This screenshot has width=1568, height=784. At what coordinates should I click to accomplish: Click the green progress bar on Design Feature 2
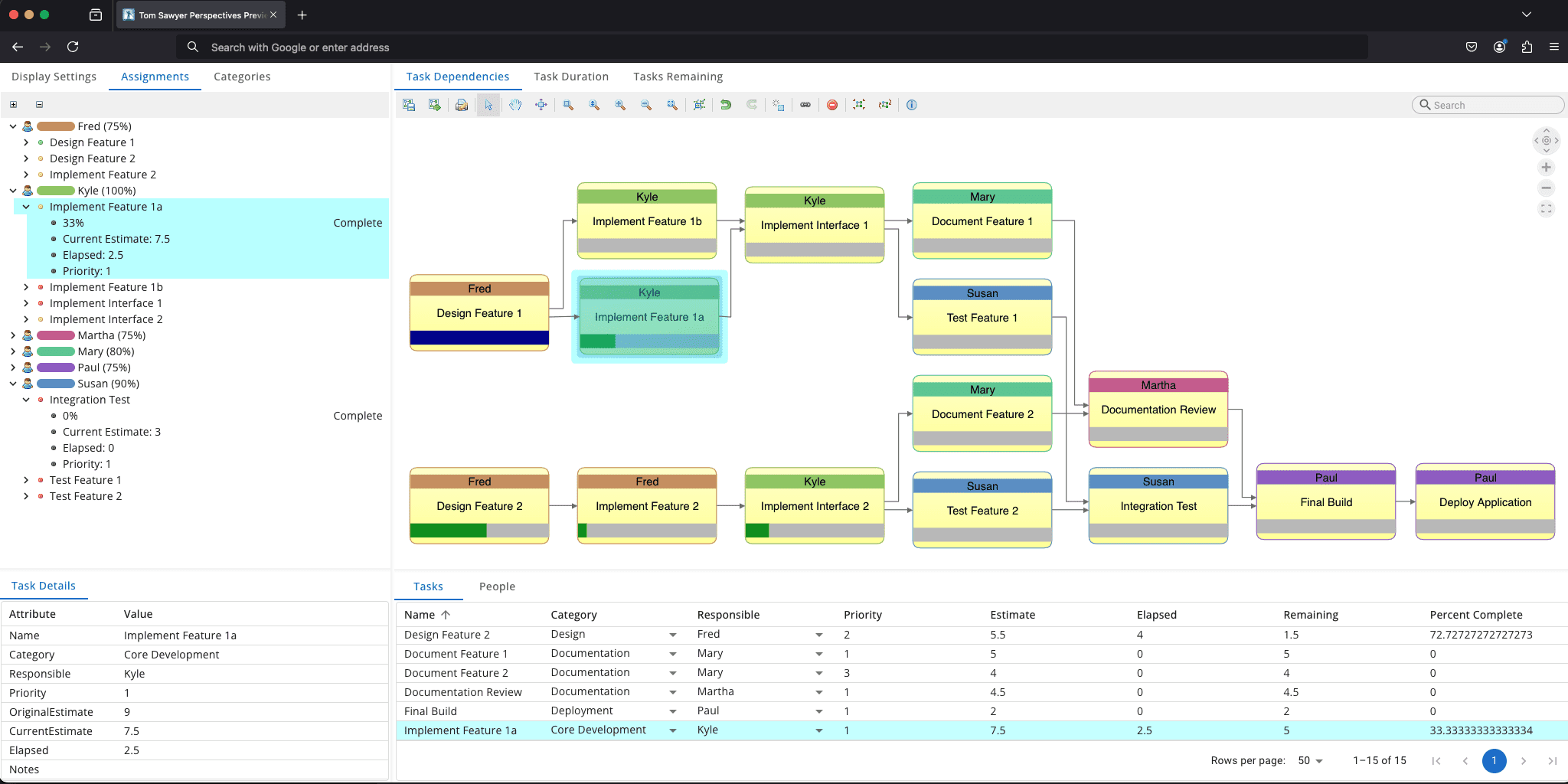[448, 530]
